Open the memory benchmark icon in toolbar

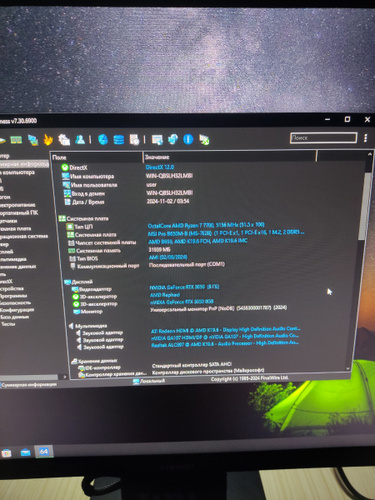(x=16, y=140)
